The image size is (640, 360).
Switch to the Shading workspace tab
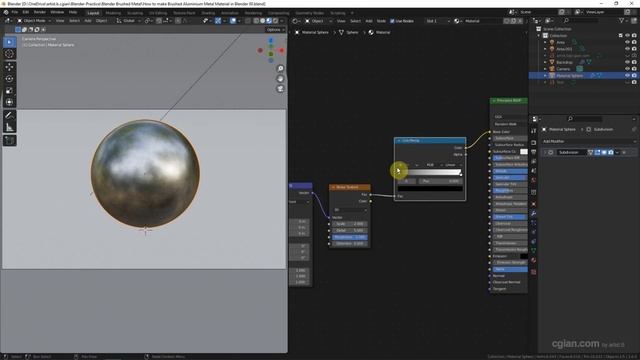(x=207, y=13)
